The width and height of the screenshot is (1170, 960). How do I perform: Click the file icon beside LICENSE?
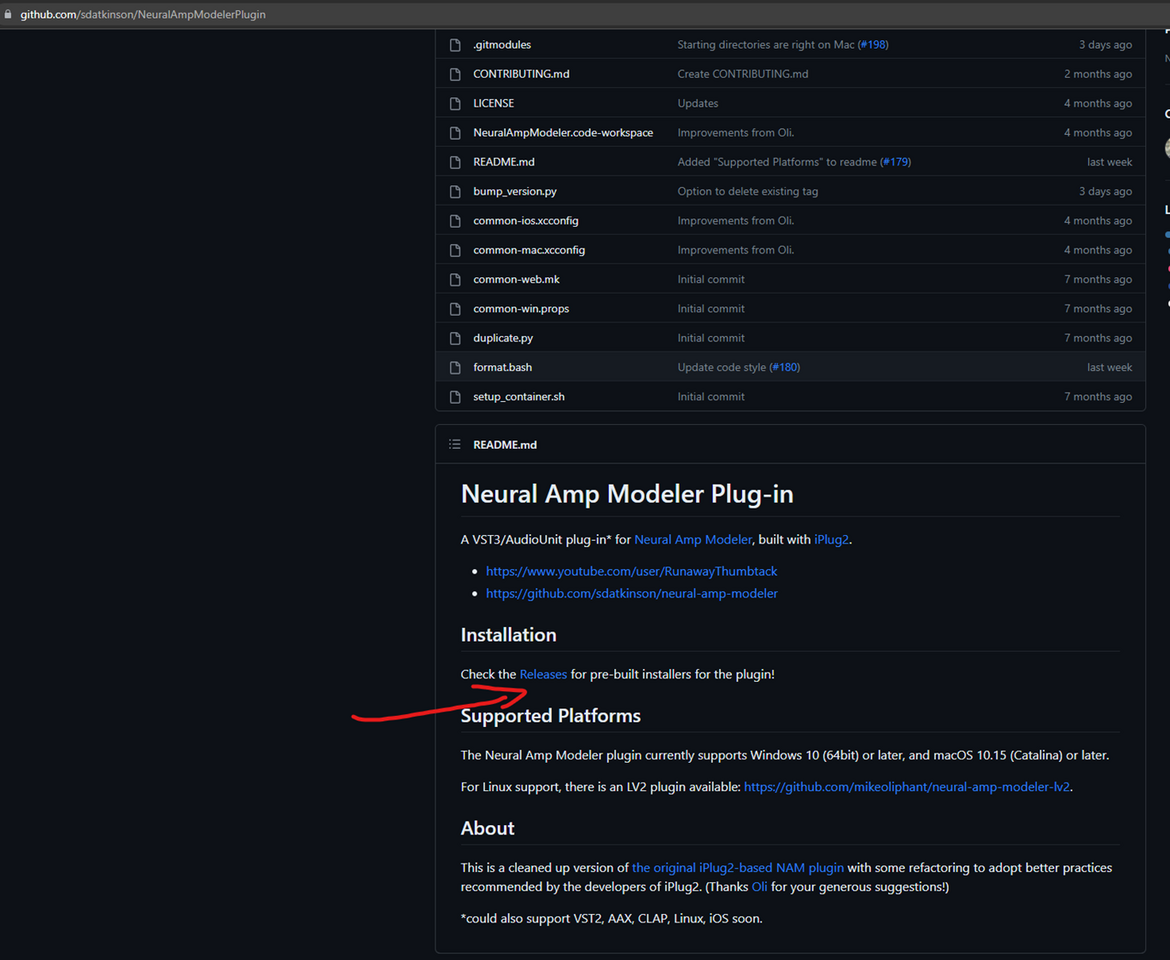(x=455, y=103)
